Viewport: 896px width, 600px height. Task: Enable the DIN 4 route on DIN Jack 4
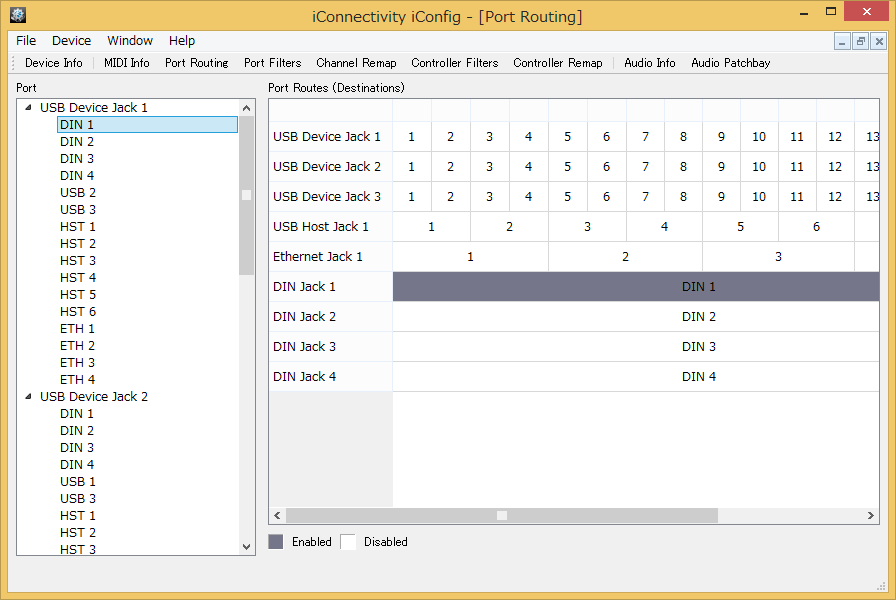[636, 377]
